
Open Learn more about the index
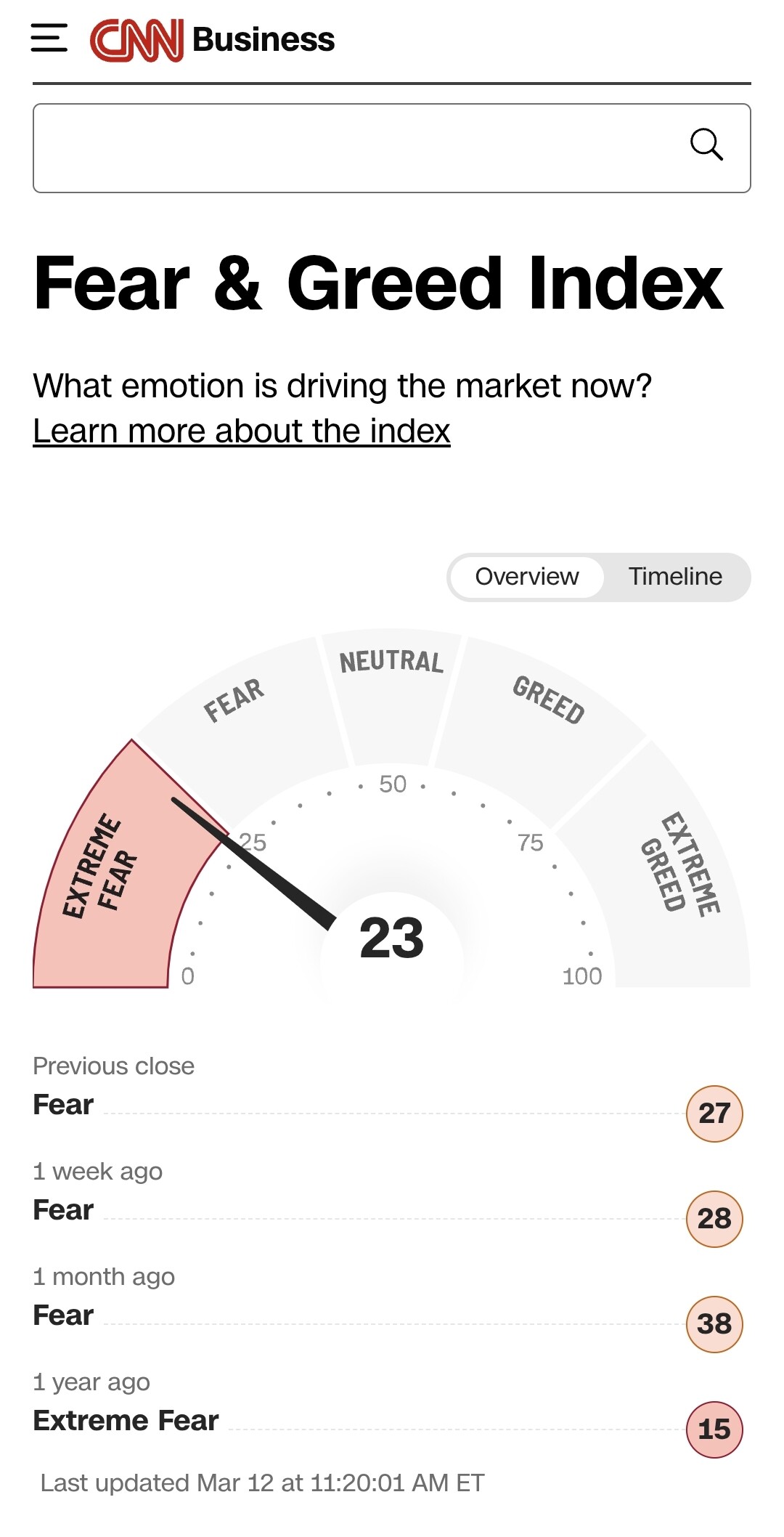pyautogui.click(x=242, y=431)
